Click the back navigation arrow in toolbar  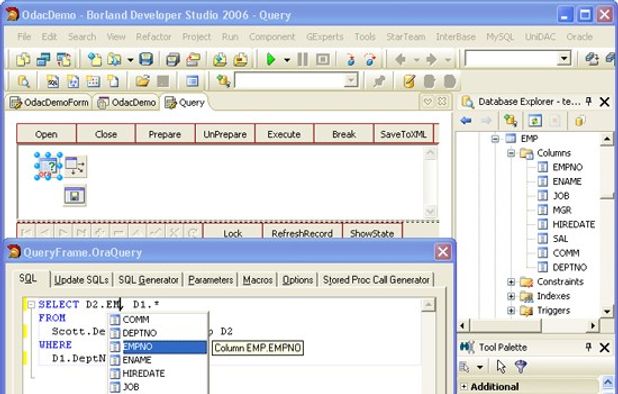pos(400,59)
